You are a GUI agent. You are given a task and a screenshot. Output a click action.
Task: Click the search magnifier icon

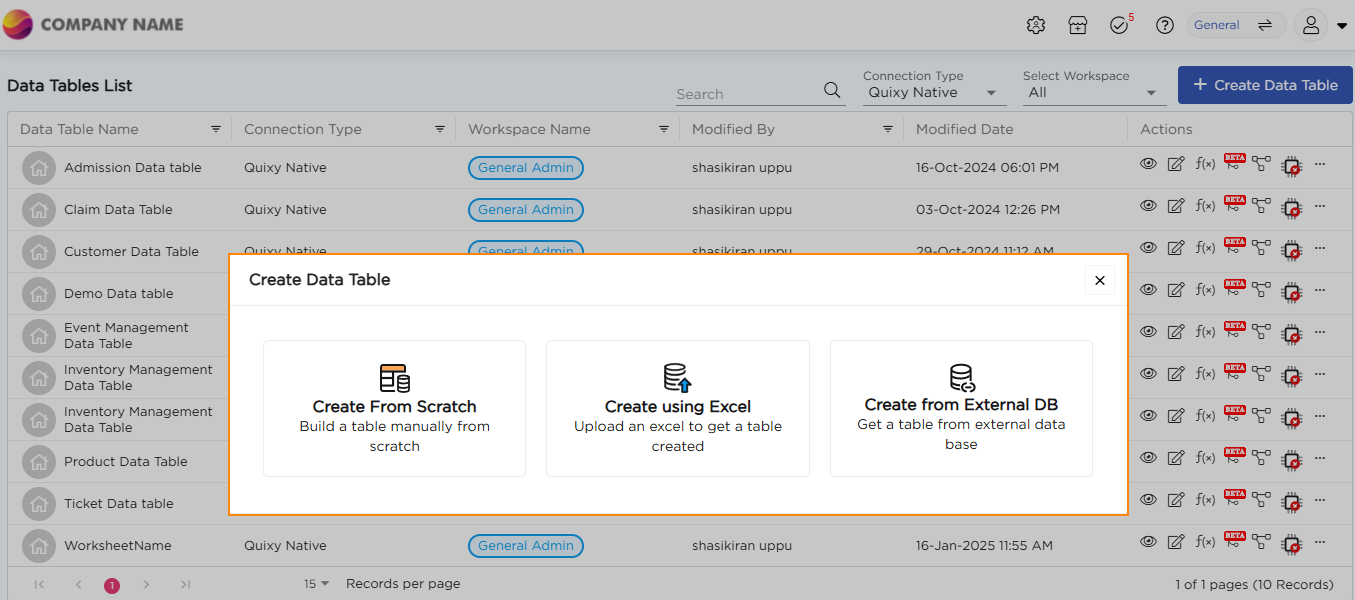click(x=832, y=90)
